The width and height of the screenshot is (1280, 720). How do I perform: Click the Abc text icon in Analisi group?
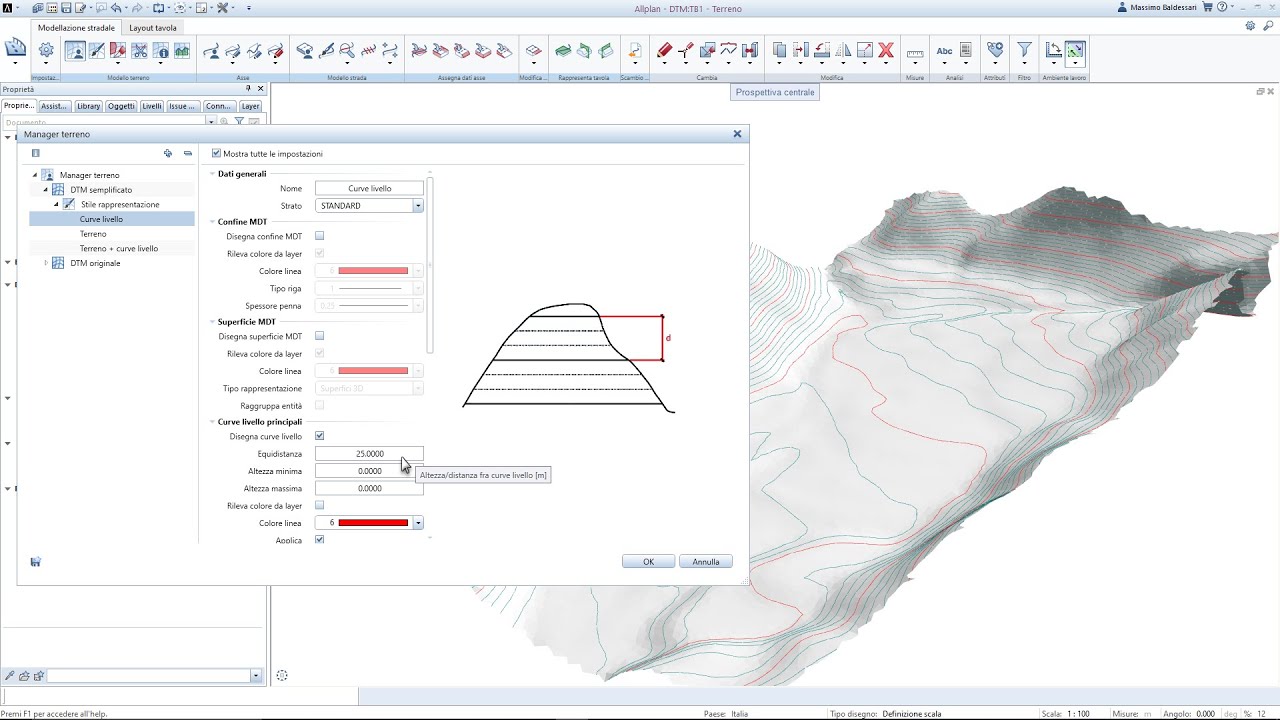pos(944,51)
